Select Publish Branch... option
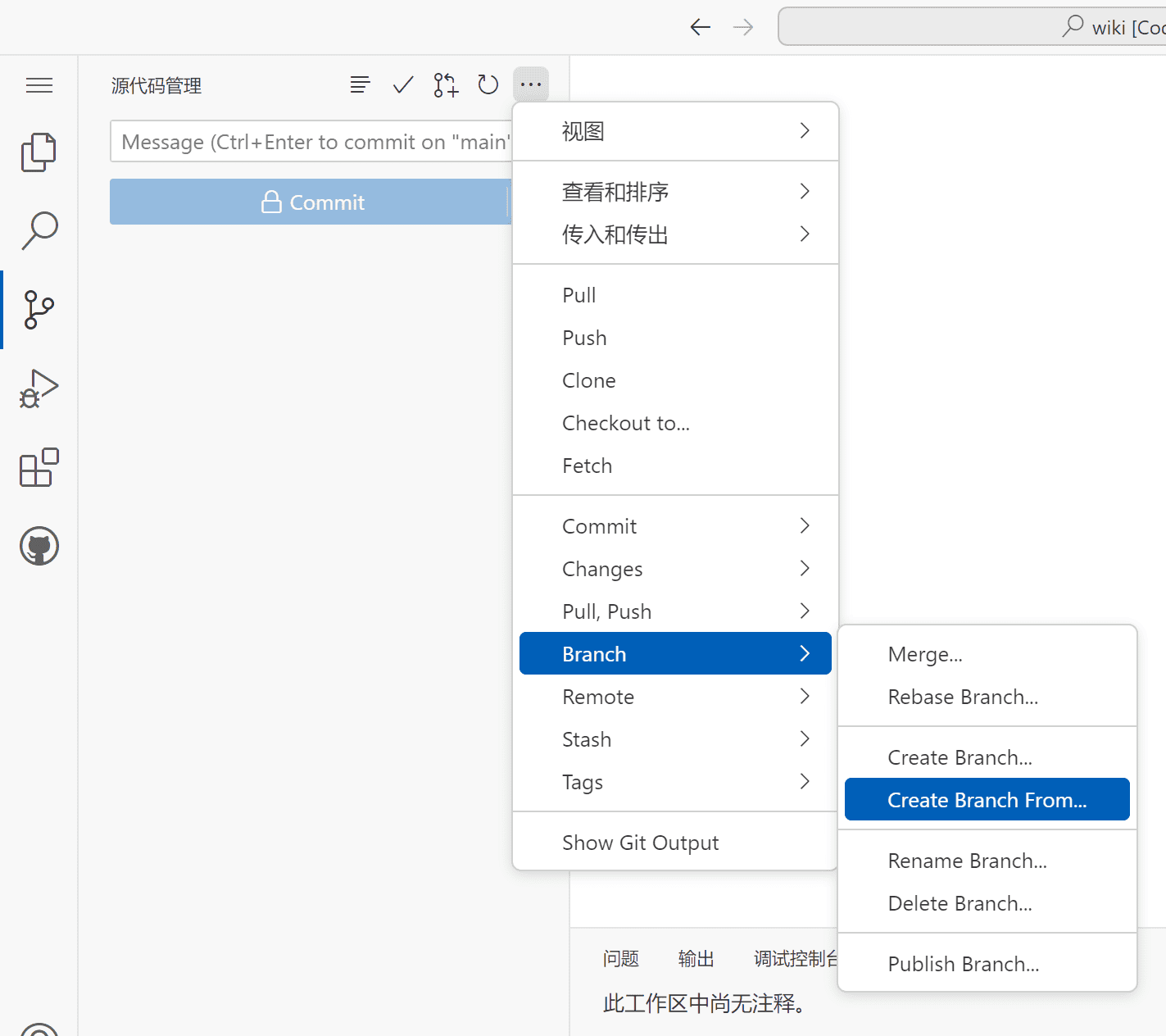 963,964
